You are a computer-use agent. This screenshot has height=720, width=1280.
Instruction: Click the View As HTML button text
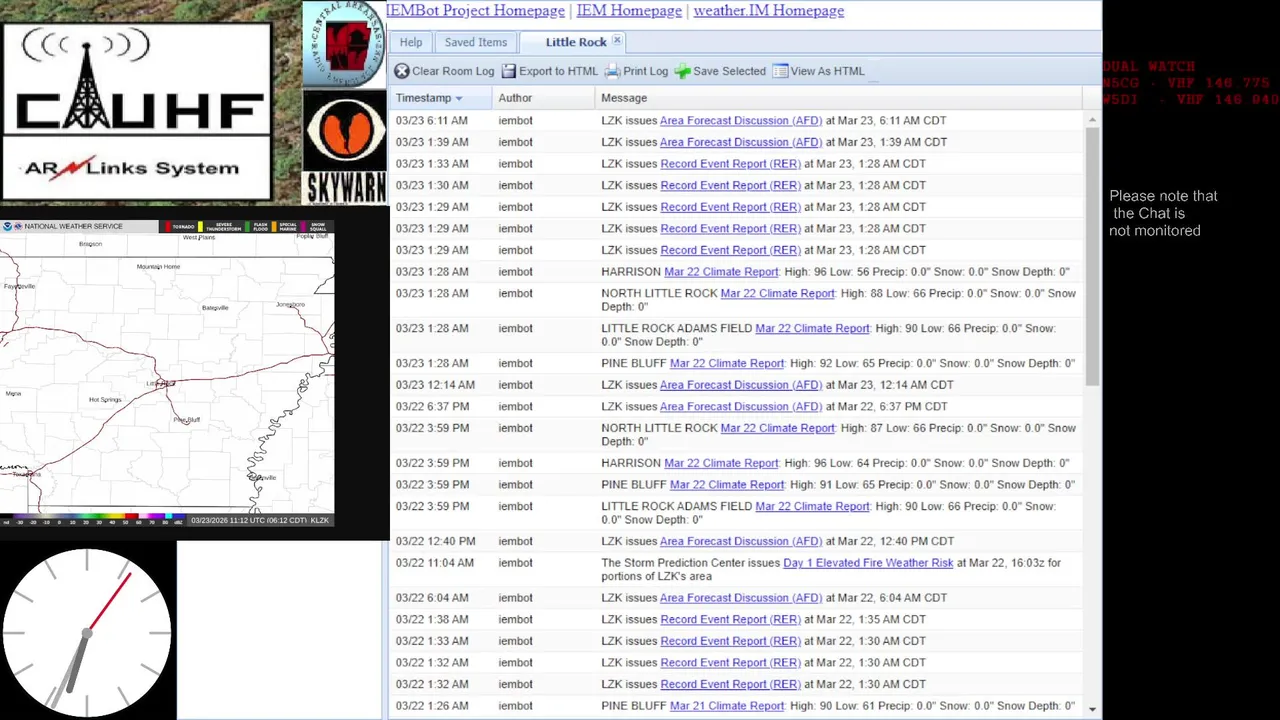[x=827, y=71]
